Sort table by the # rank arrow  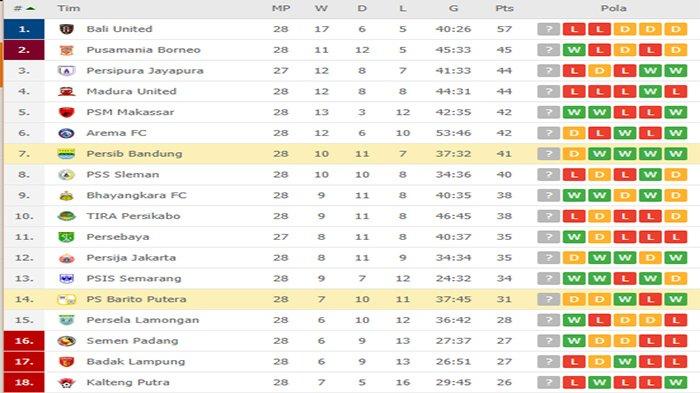click(30, 8)
